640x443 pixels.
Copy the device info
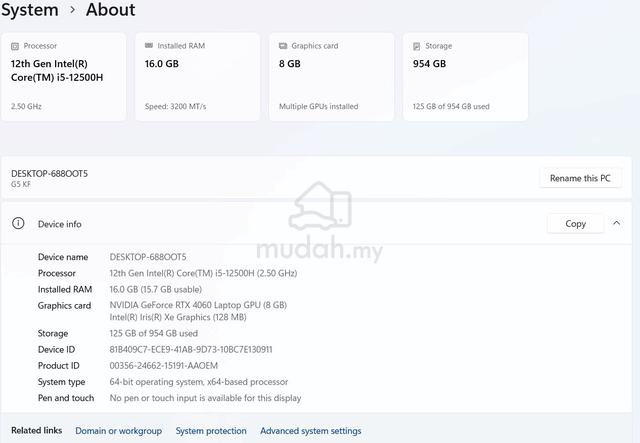tap(575, 224)
